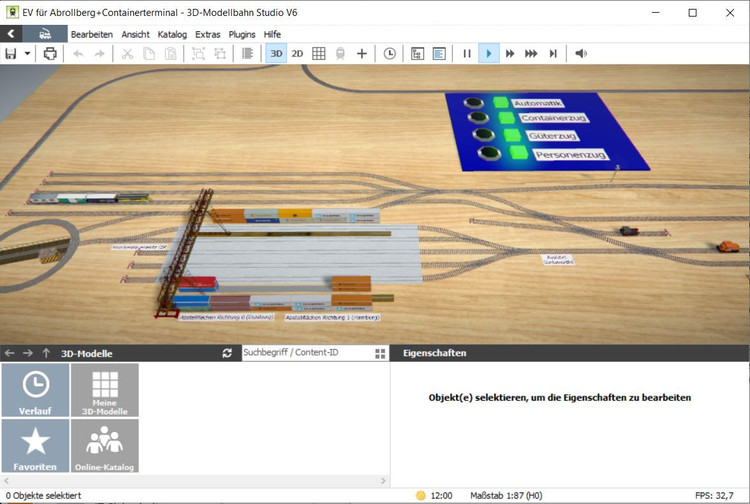Click the back chevron in menu bar

[11, 34]
